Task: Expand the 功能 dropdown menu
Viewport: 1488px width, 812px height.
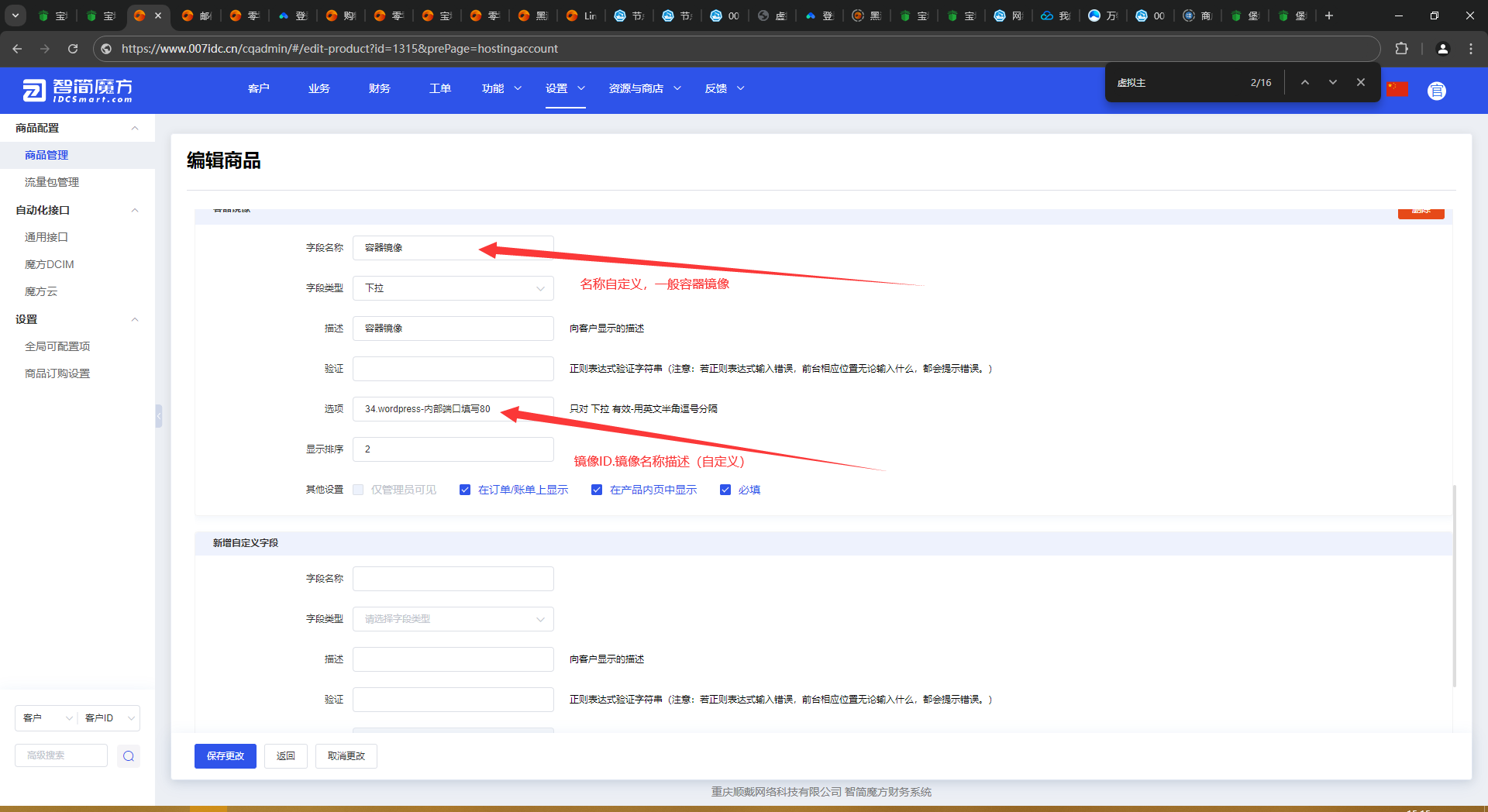Action: pyautogui.click(x=501, y=88)
